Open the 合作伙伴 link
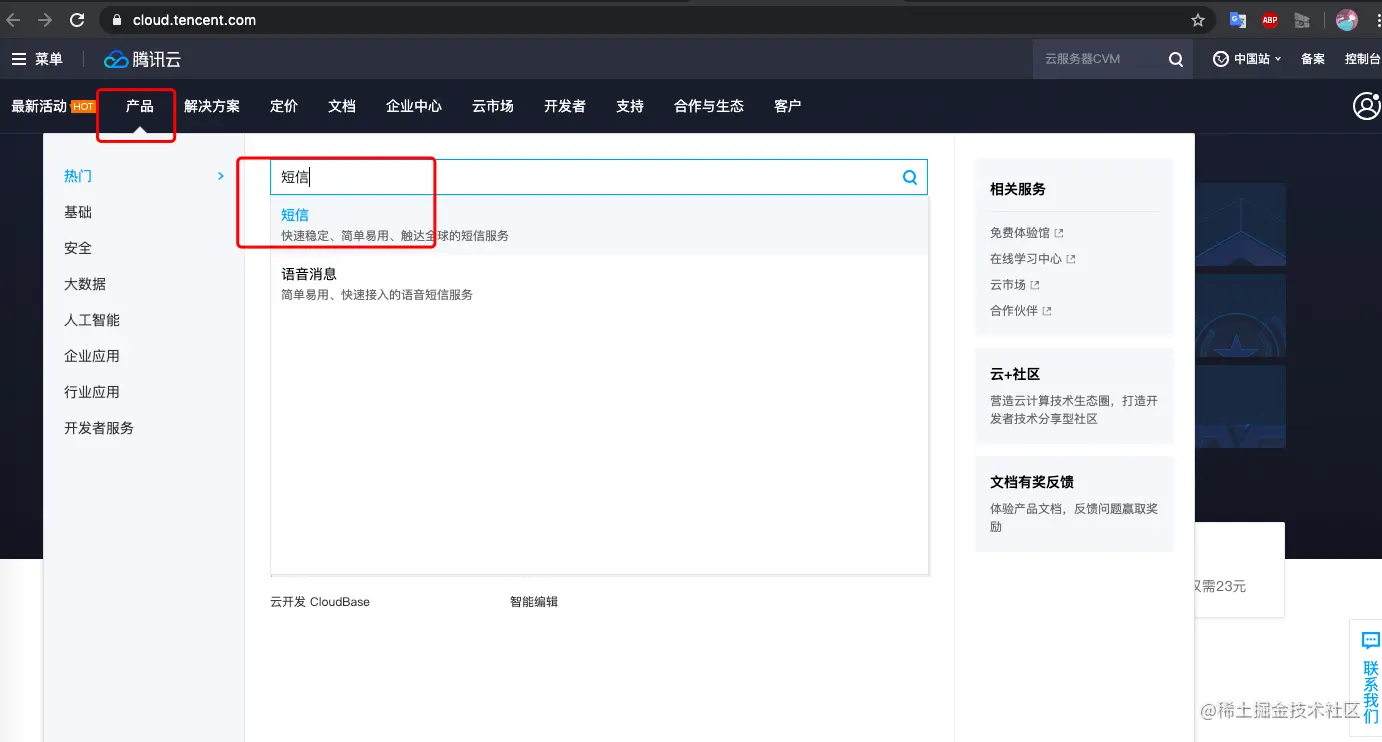The height and width of the screenshot is (742, 1382). click(x=1014, y=311)
